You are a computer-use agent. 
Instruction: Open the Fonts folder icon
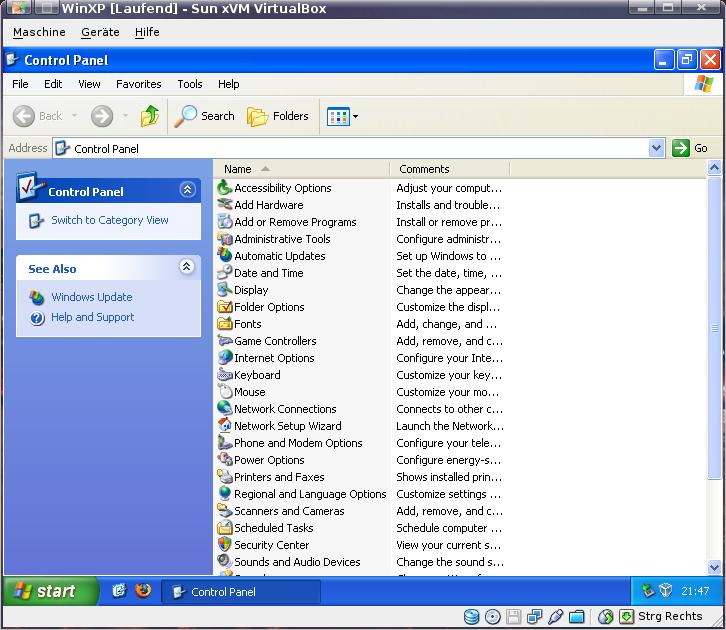coord(225,324)
